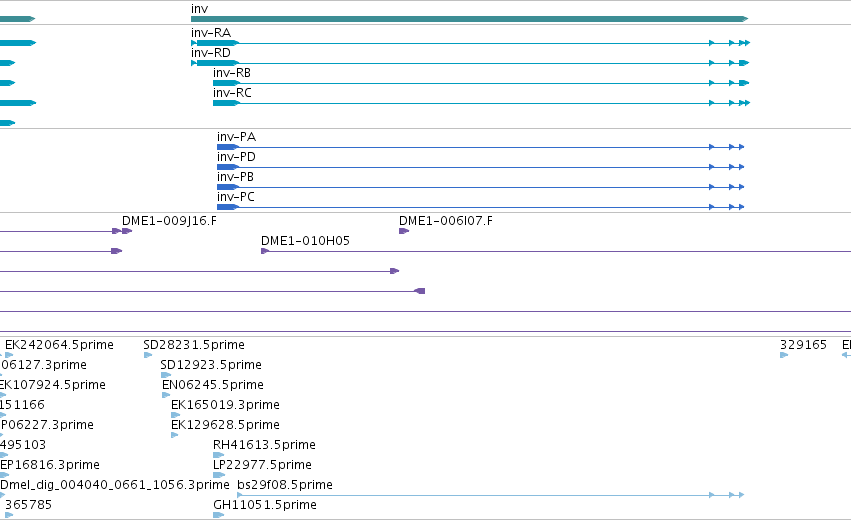Select the inv-PB protein label
This screenshot has height=520, width=851.
(x=236, y=177)
